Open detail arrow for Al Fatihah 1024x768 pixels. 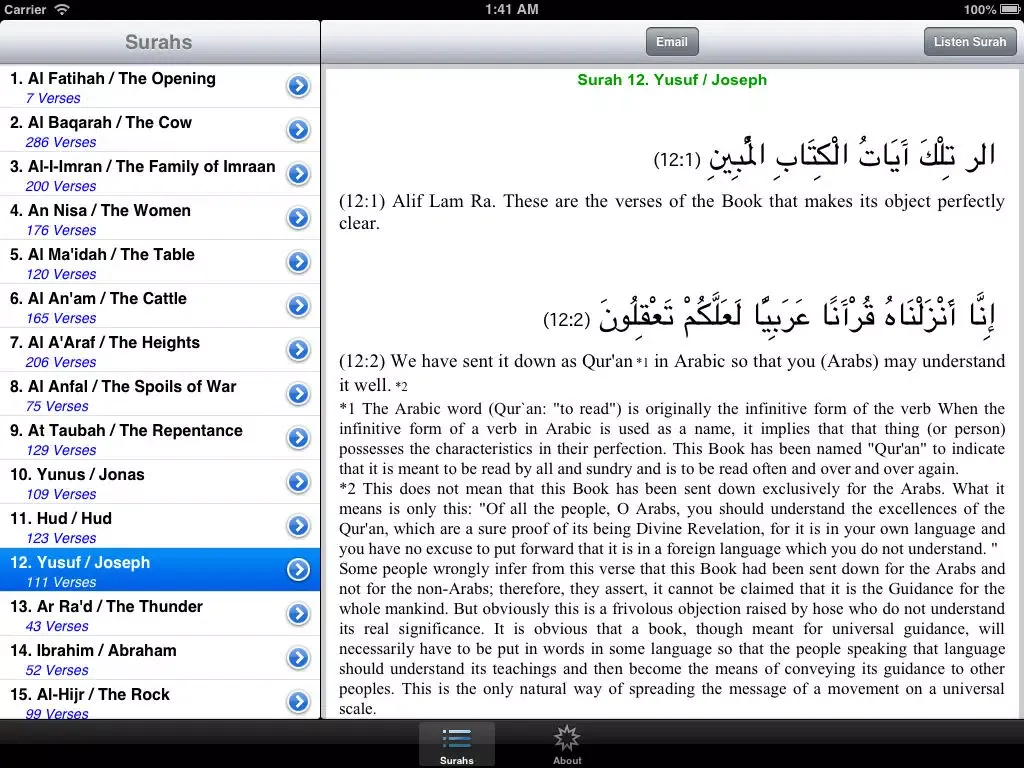[x=298, y=86]
